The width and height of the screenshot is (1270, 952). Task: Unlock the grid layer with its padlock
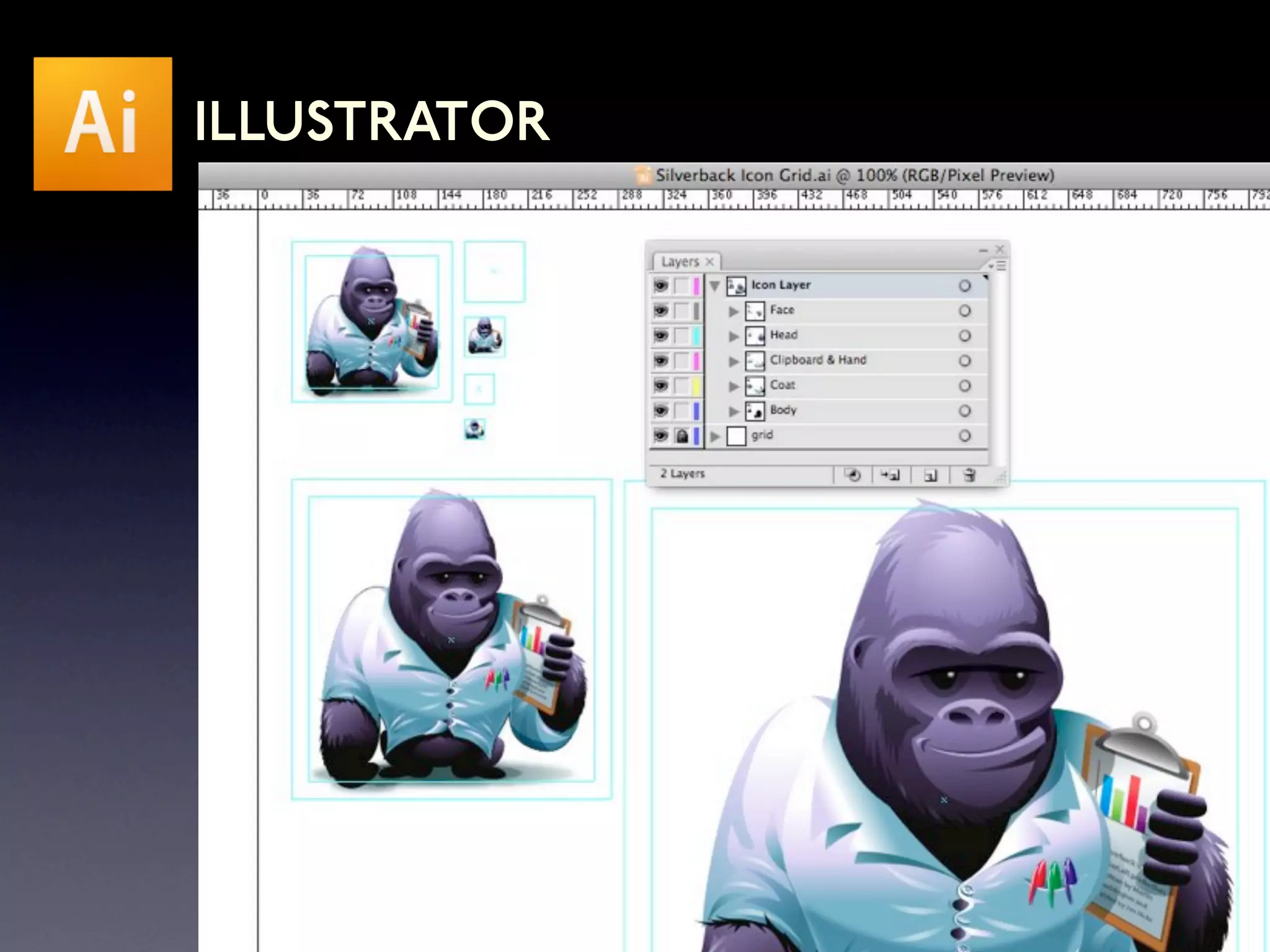pos(682,436)
